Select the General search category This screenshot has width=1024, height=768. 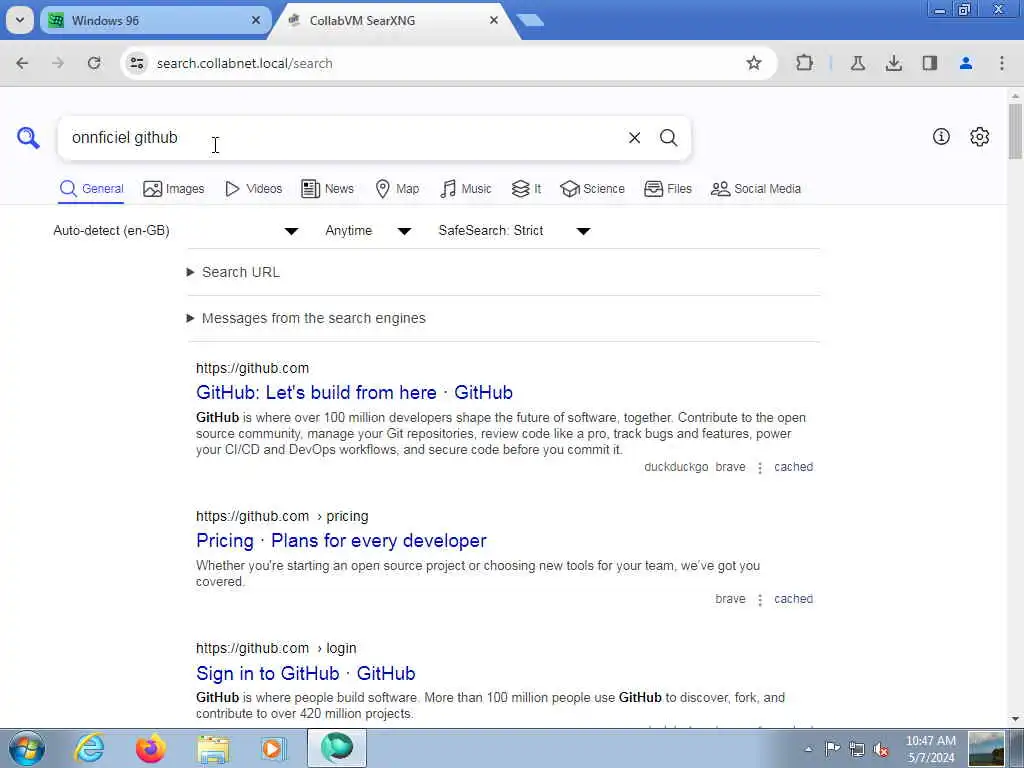point(91,189)
